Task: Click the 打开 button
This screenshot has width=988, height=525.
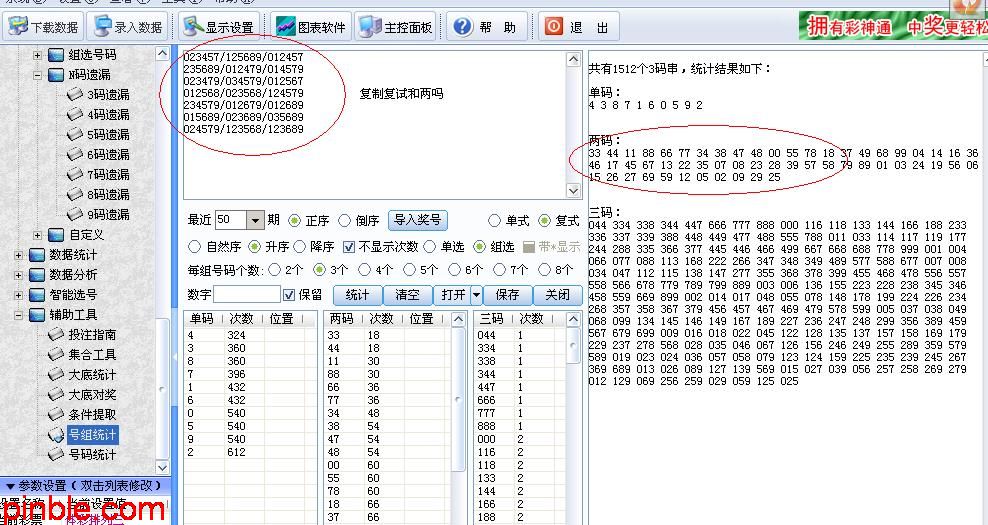Action: (x=453, y=294)
